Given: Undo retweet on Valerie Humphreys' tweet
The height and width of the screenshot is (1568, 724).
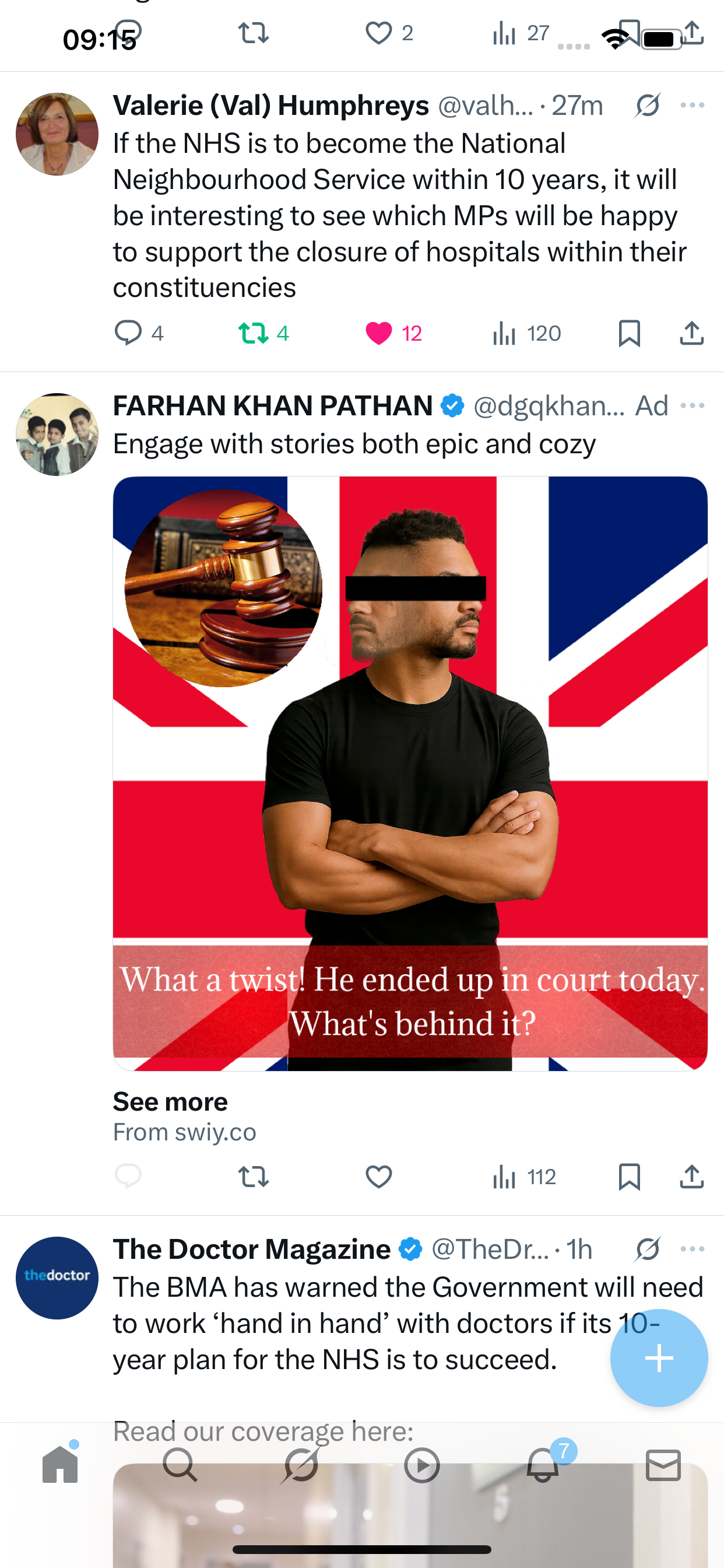Looking at the screenshot, I should click(x=253, y=333).
